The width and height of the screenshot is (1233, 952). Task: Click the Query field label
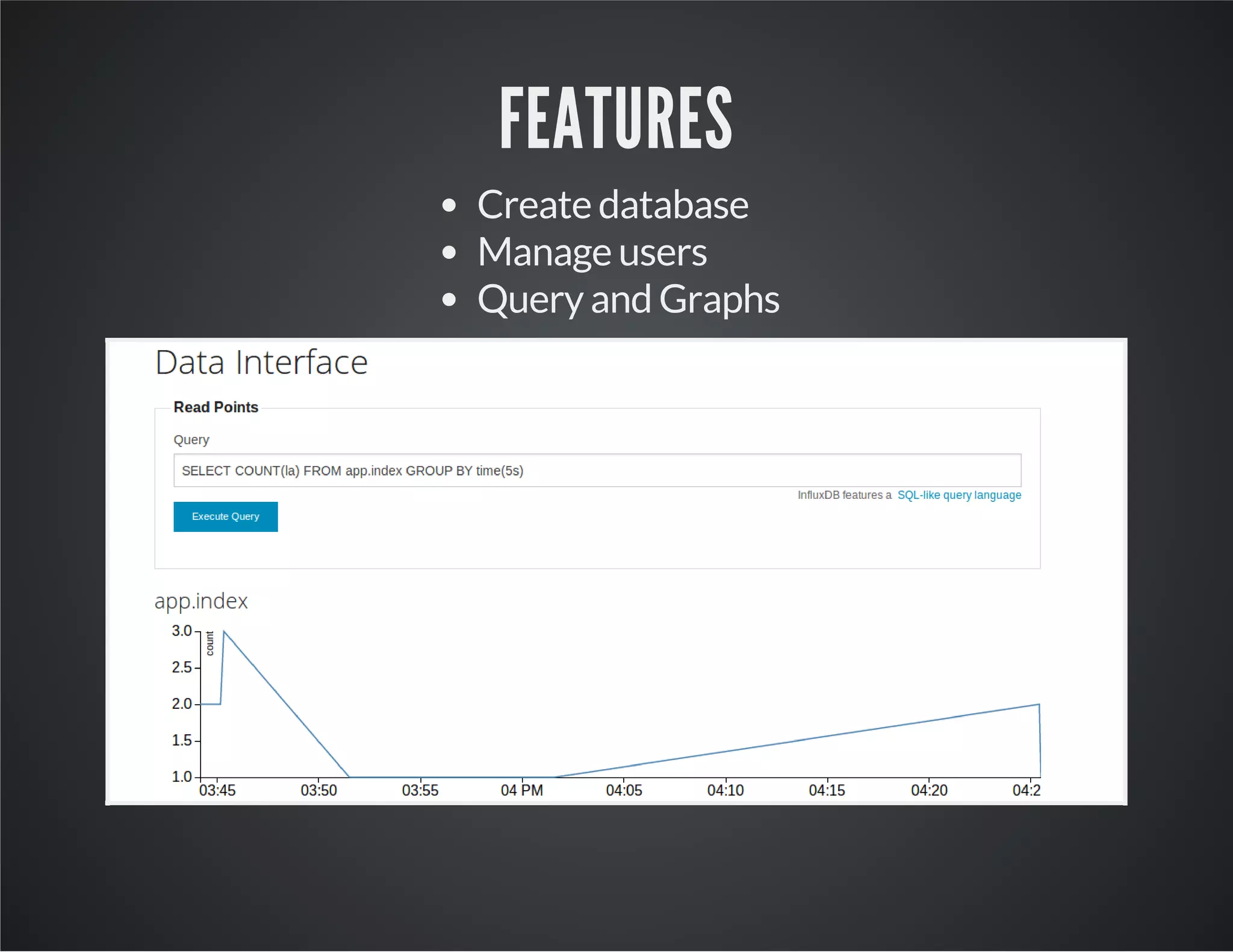pyautogui.click(x=191, y=440)
